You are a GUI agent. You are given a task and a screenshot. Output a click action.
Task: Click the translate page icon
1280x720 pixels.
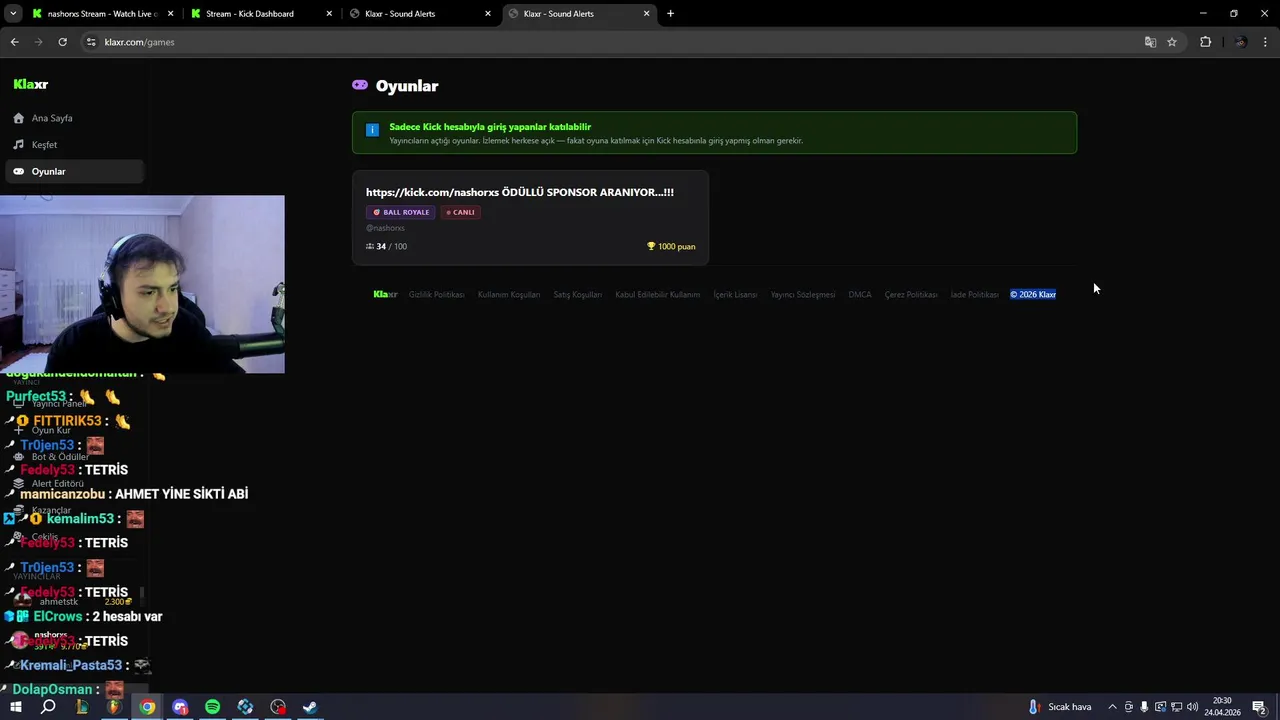[x=1150, y=42]
